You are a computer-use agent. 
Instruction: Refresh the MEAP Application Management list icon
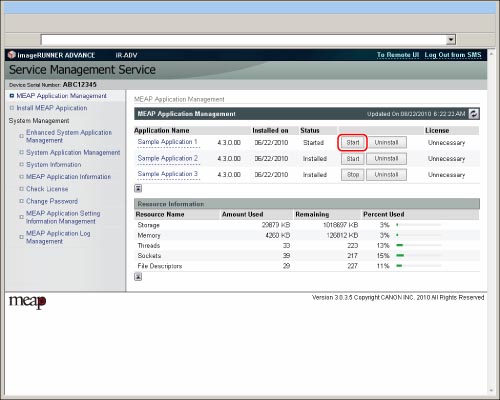pyautogui.click(x=474, y=114)
